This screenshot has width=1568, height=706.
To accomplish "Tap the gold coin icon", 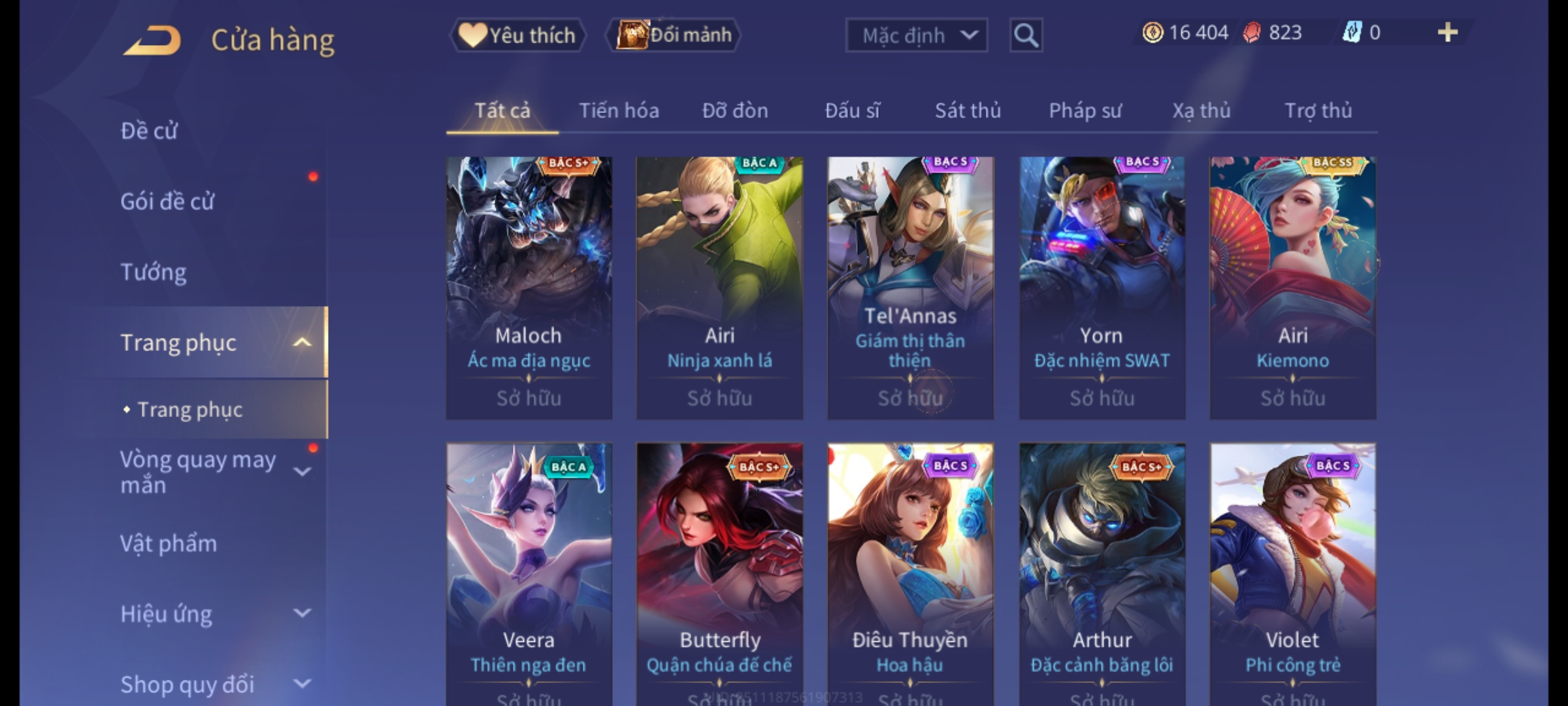I will (x=1152, y=33).
